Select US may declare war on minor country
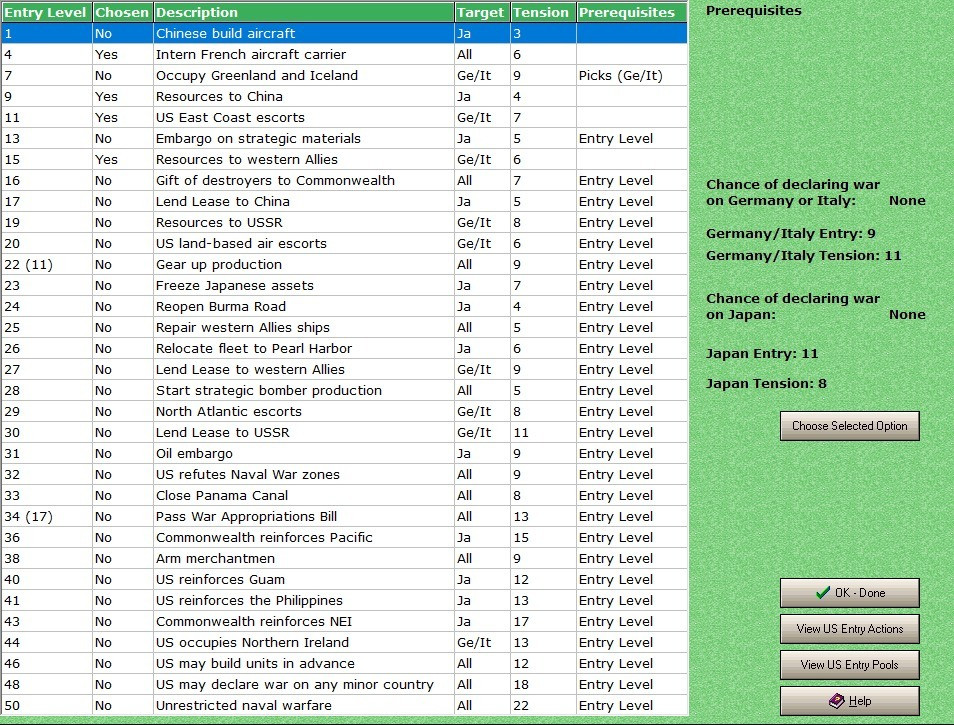The width and height of the screenshot is (954, 725). pyautogui.click(x=344, y=684)
